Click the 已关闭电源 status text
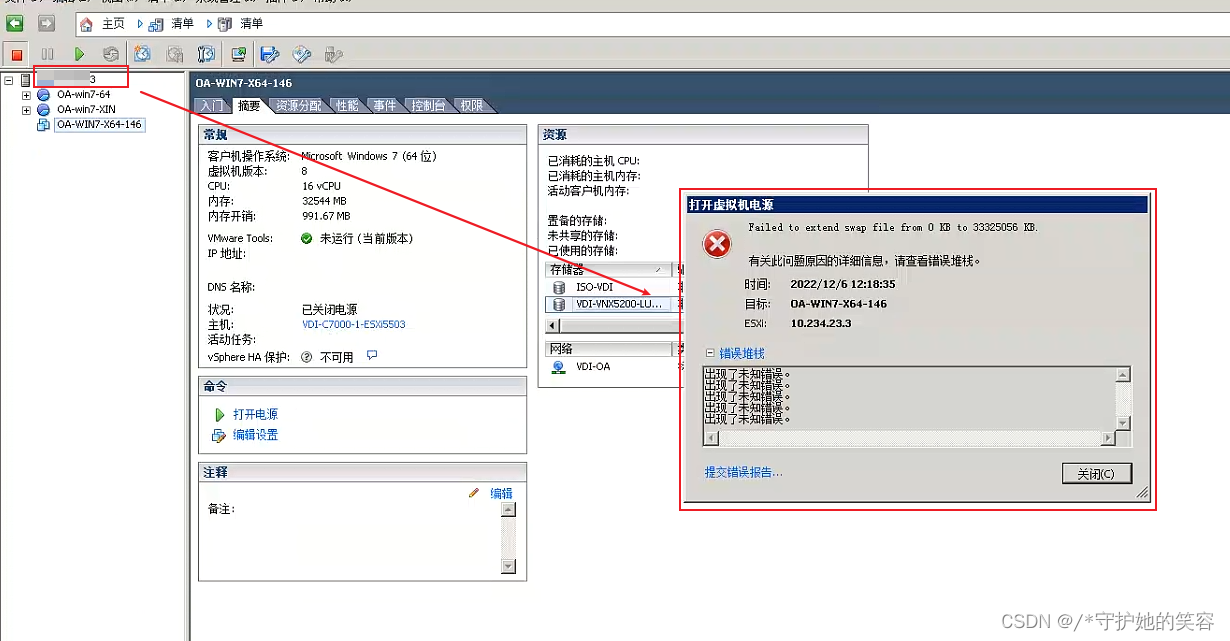1230x641 pixels. [x=329, y=310]
